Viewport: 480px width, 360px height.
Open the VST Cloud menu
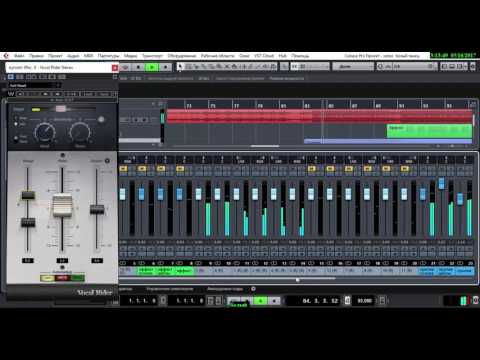[x=264, y=56]
